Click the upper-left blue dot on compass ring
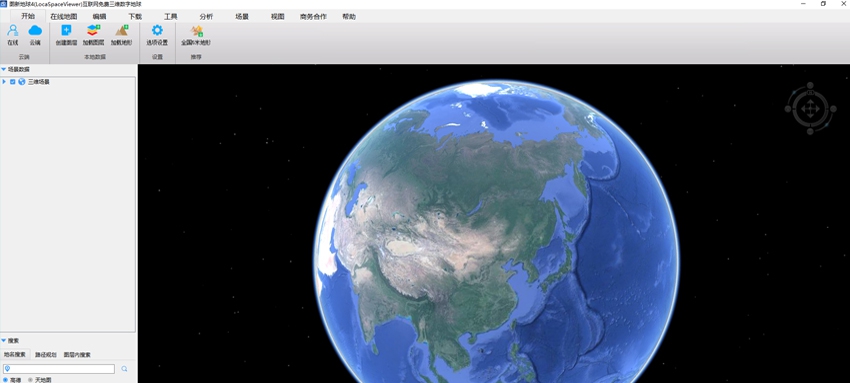 click(795, 93)
